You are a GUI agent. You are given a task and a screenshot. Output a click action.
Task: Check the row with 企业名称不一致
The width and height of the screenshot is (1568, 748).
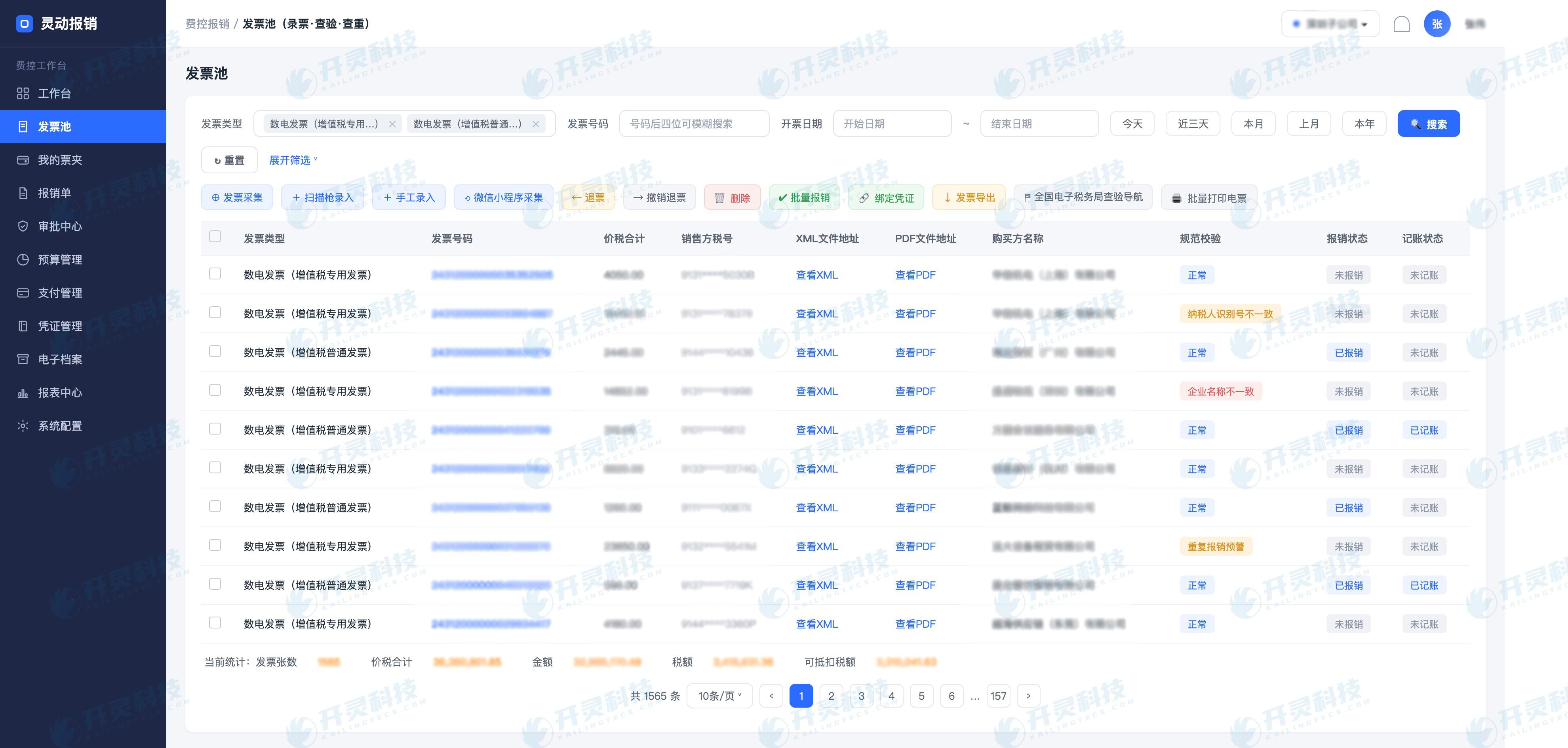[215, 389]
